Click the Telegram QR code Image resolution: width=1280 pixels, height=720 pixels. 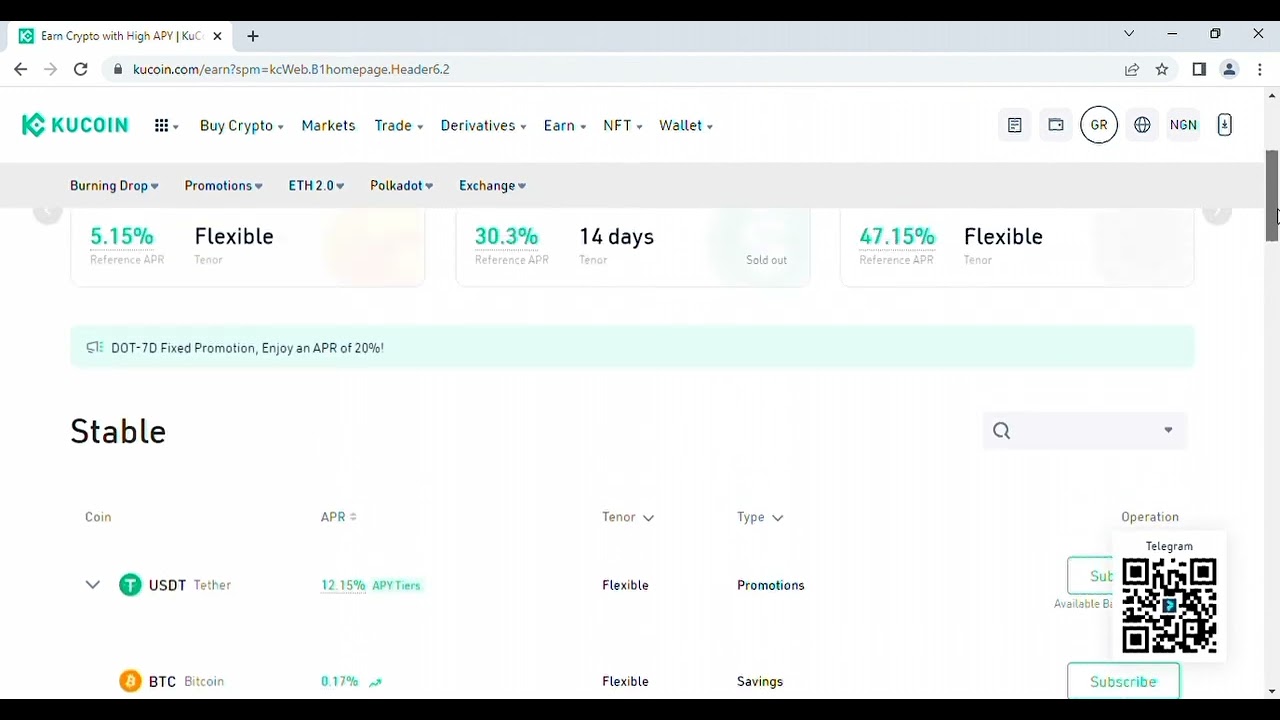[1169, 606]
